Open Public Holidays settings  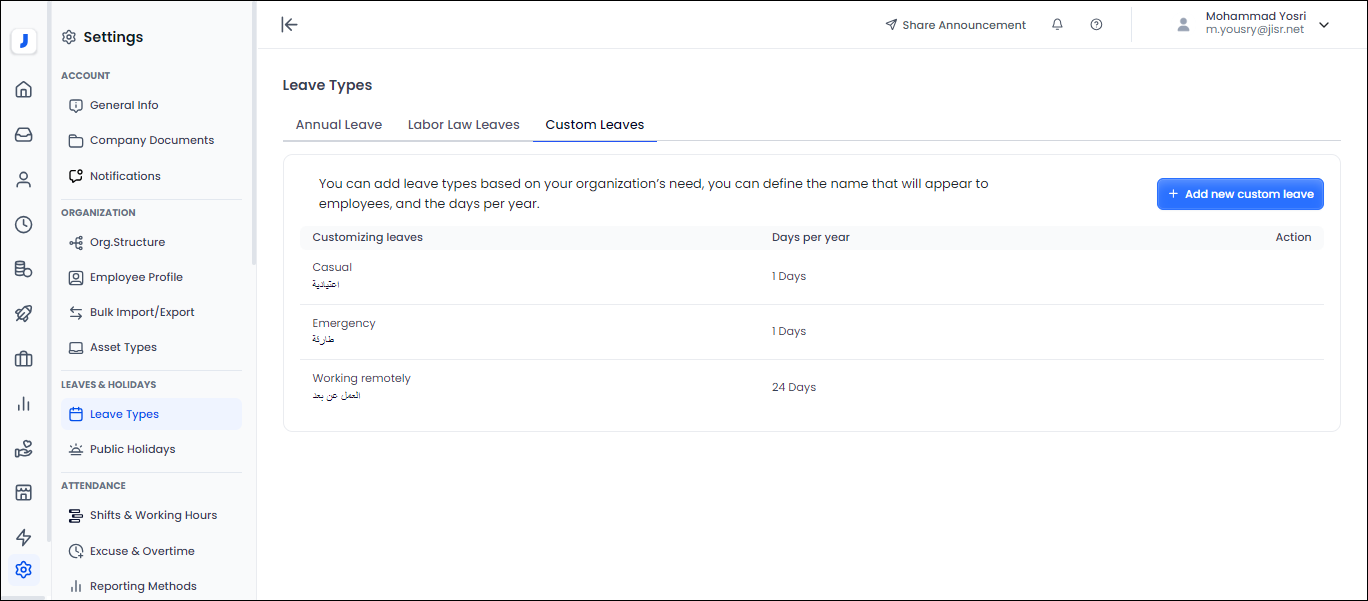pyautogui.click(x=132, y=449)
